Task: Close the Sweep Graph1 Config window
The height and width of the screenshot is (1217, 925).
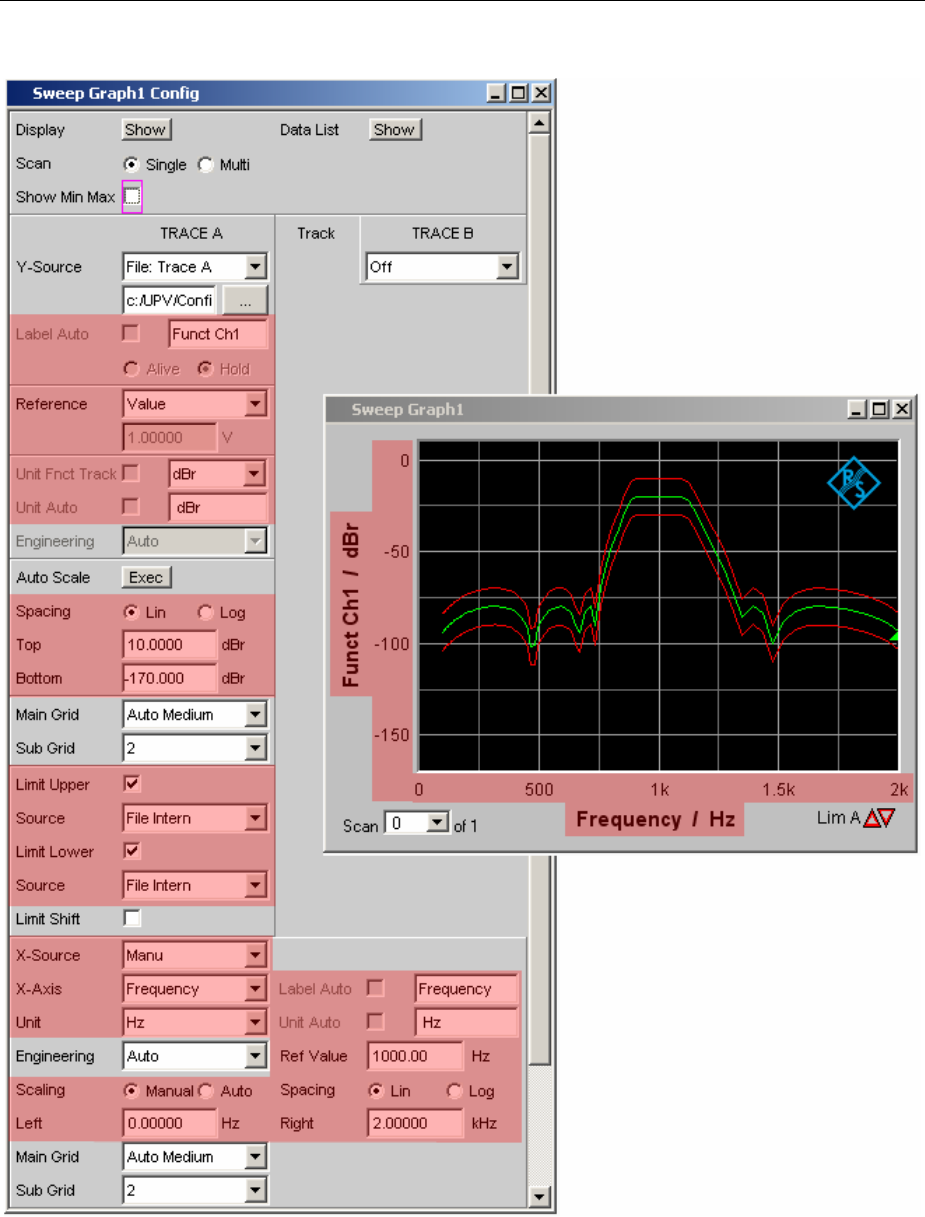Action: point(540,93)
